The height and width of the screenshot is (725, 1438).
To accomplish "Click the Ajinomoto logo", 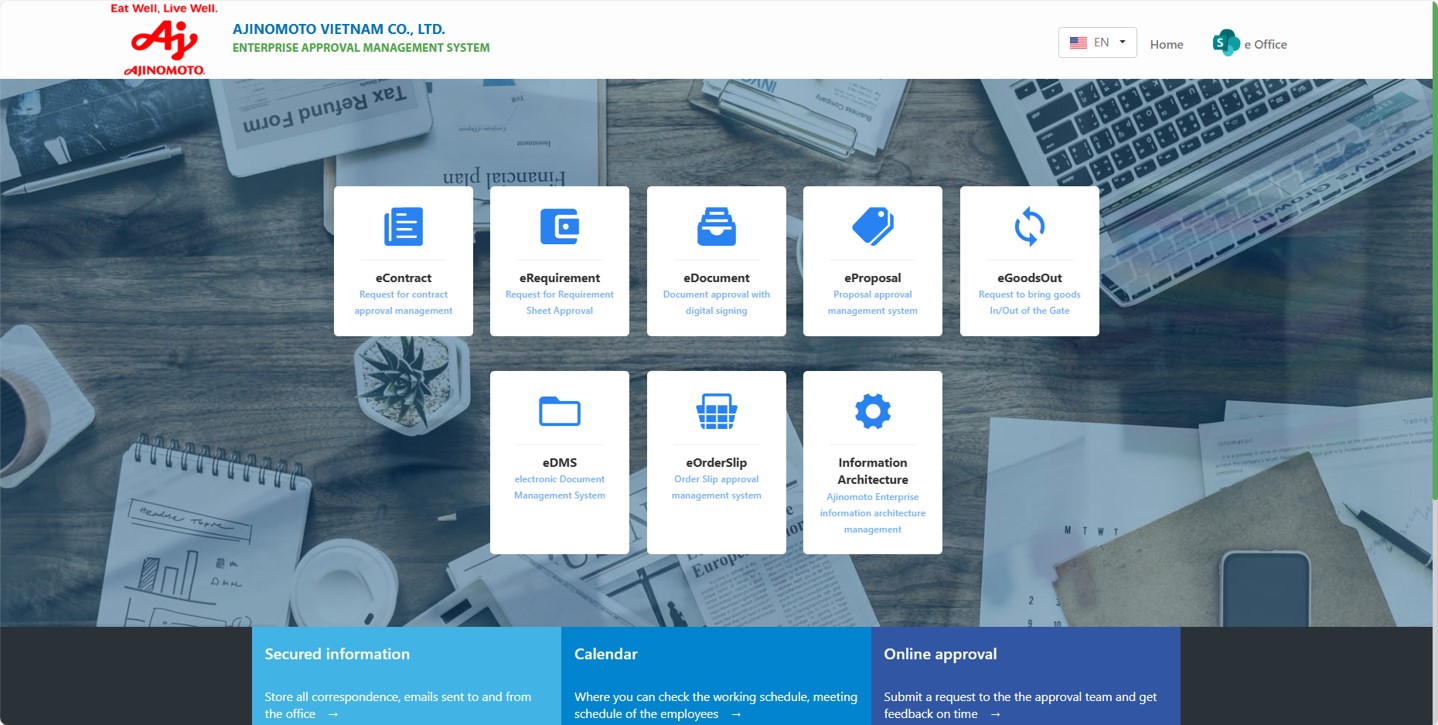I will tap(164, 40).
